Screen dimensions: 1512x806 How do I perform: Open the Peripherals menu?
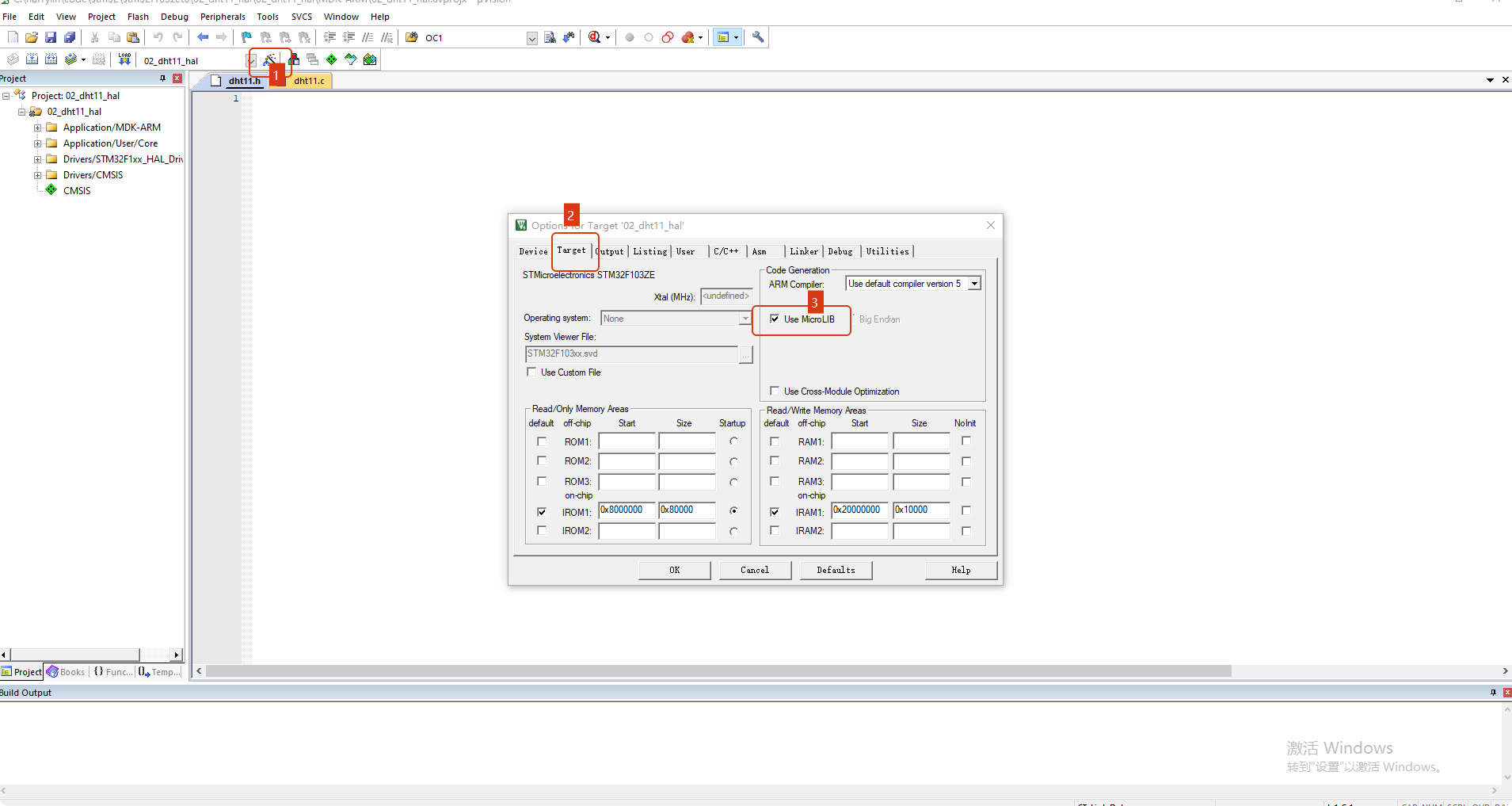(x=223, y=17)
